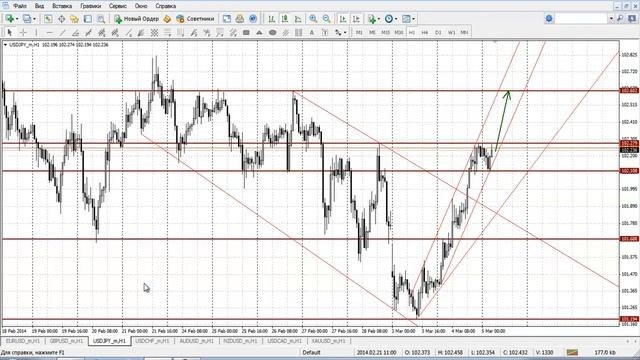The width and height of the screenshot is (640, 360).
Task: Click the connection status bars icon
Action: pyautogui.click(x=572, y=352)
